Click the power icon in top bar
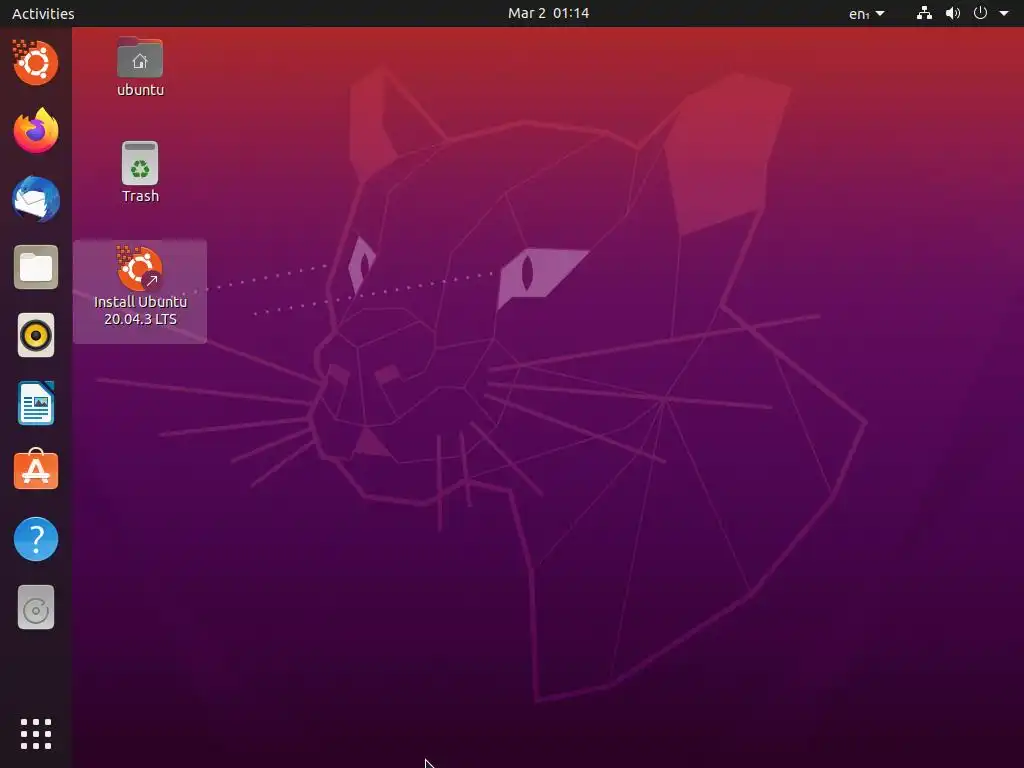This screenshot has width=1024, height=768. tap(980, 13)
